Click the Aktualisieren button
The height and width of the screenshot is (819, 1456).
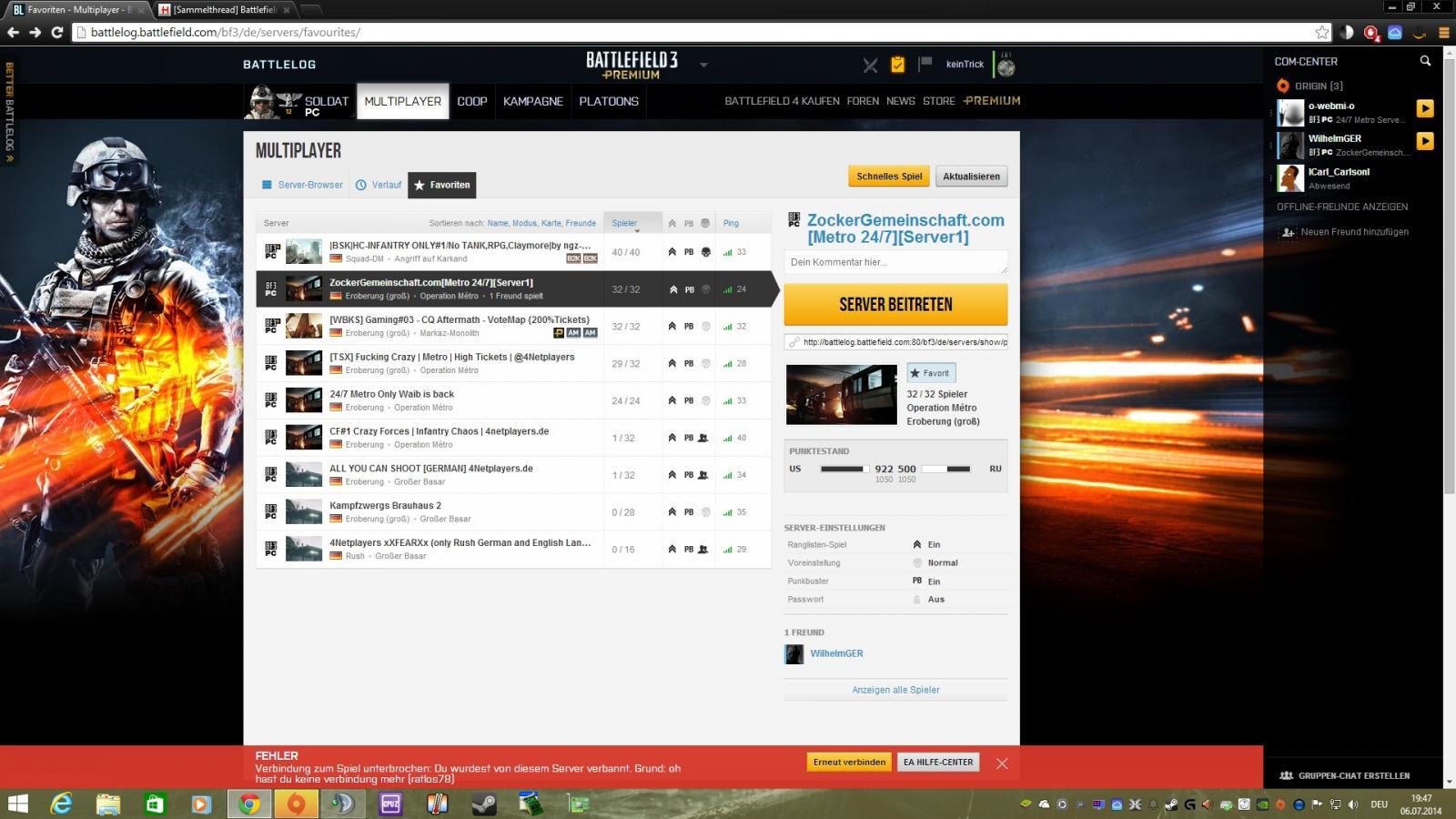pos(971,177)
